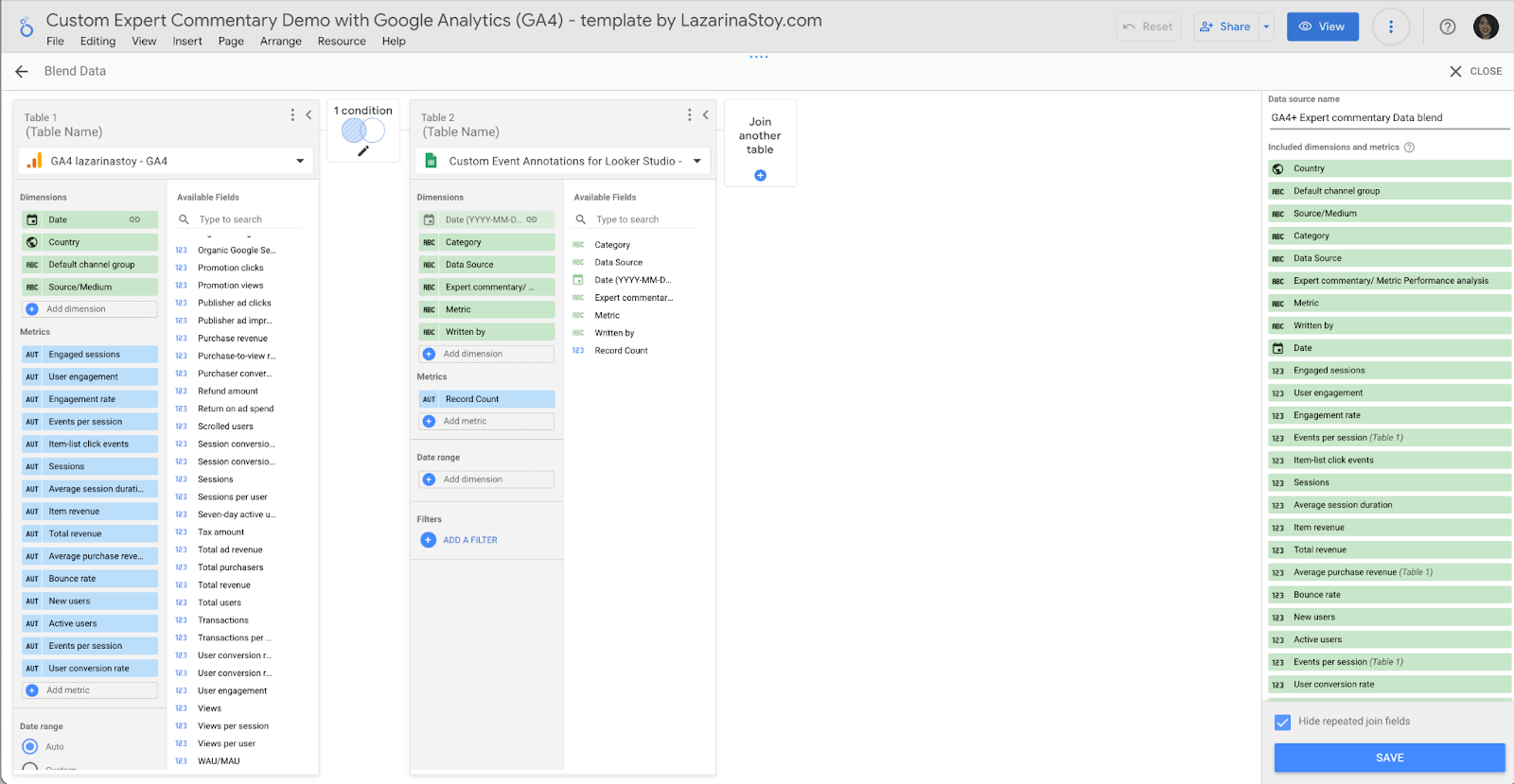Add a date range dimension in Table 2
This screenshot has width=1514, height=784.
486,479
